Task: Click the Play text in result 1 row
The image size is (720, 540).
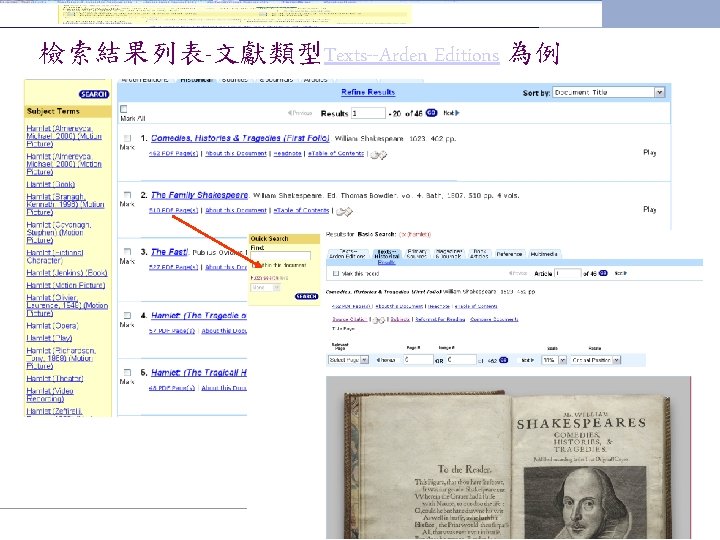Action: [x=649, y=152]
